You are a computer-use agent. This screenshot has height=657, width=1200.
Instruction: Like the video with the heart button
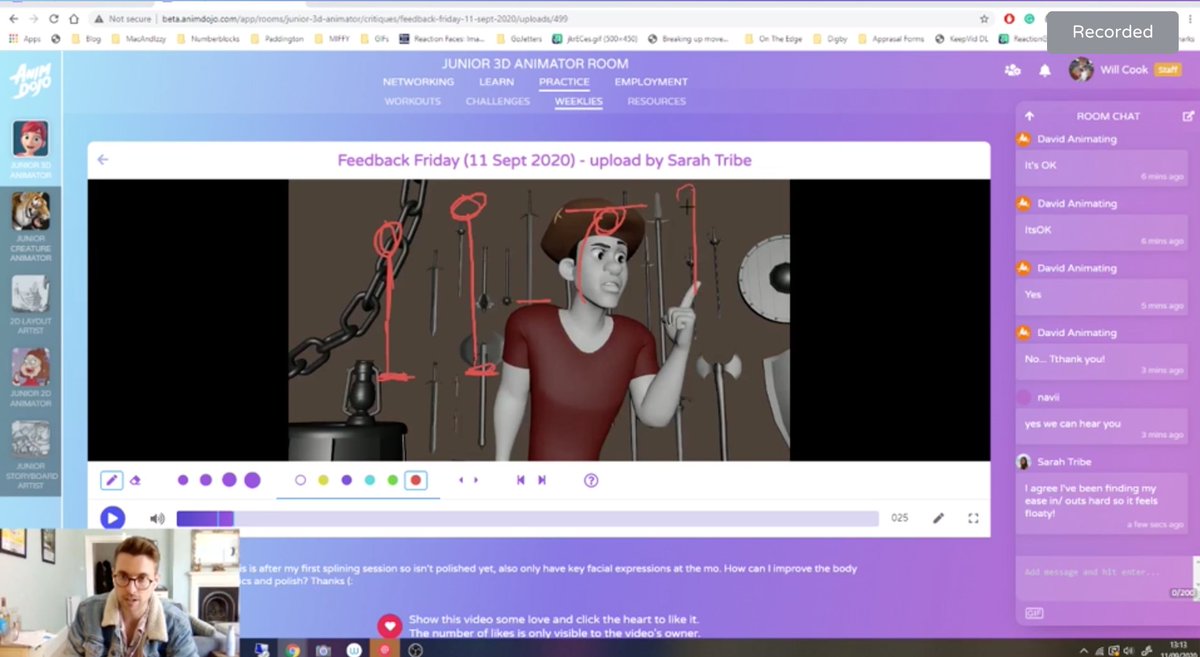(389, 627)
